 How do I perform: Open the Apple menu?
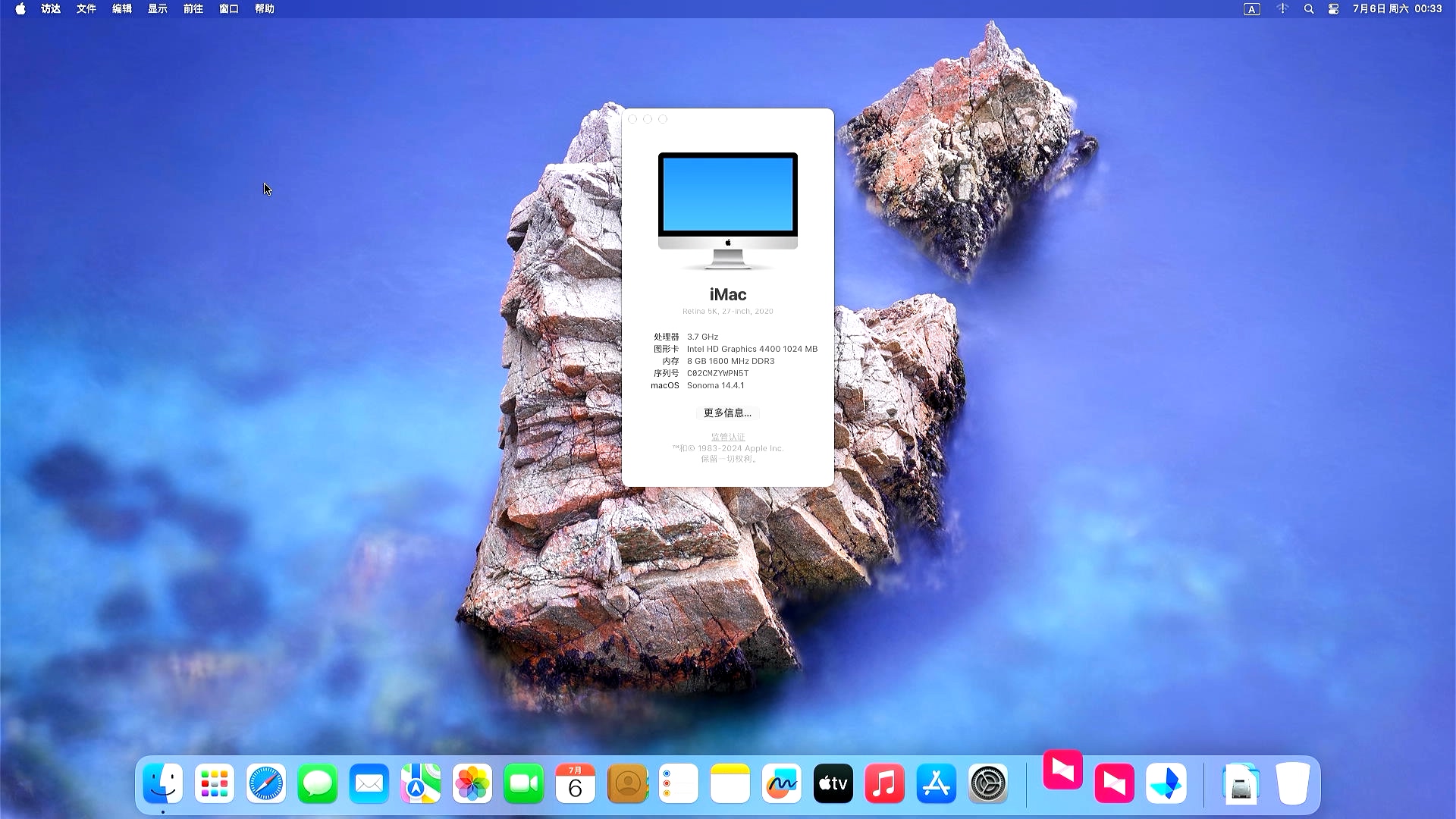coord(20,9)
